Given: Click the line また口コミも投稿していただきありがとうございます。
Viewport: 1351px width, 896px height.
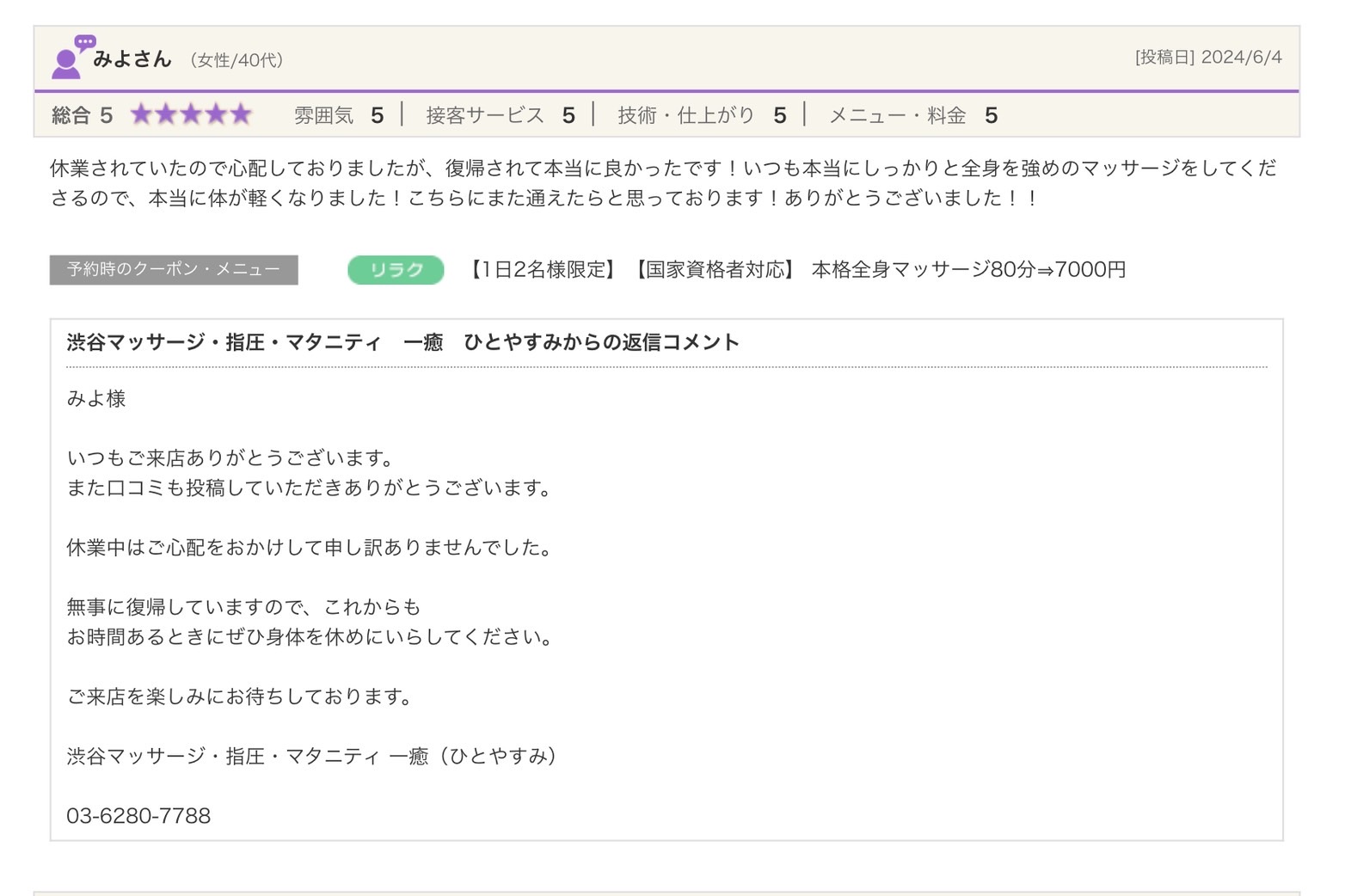Looking at the screenshot, I should pyautogui.click(x=310, y=488).
